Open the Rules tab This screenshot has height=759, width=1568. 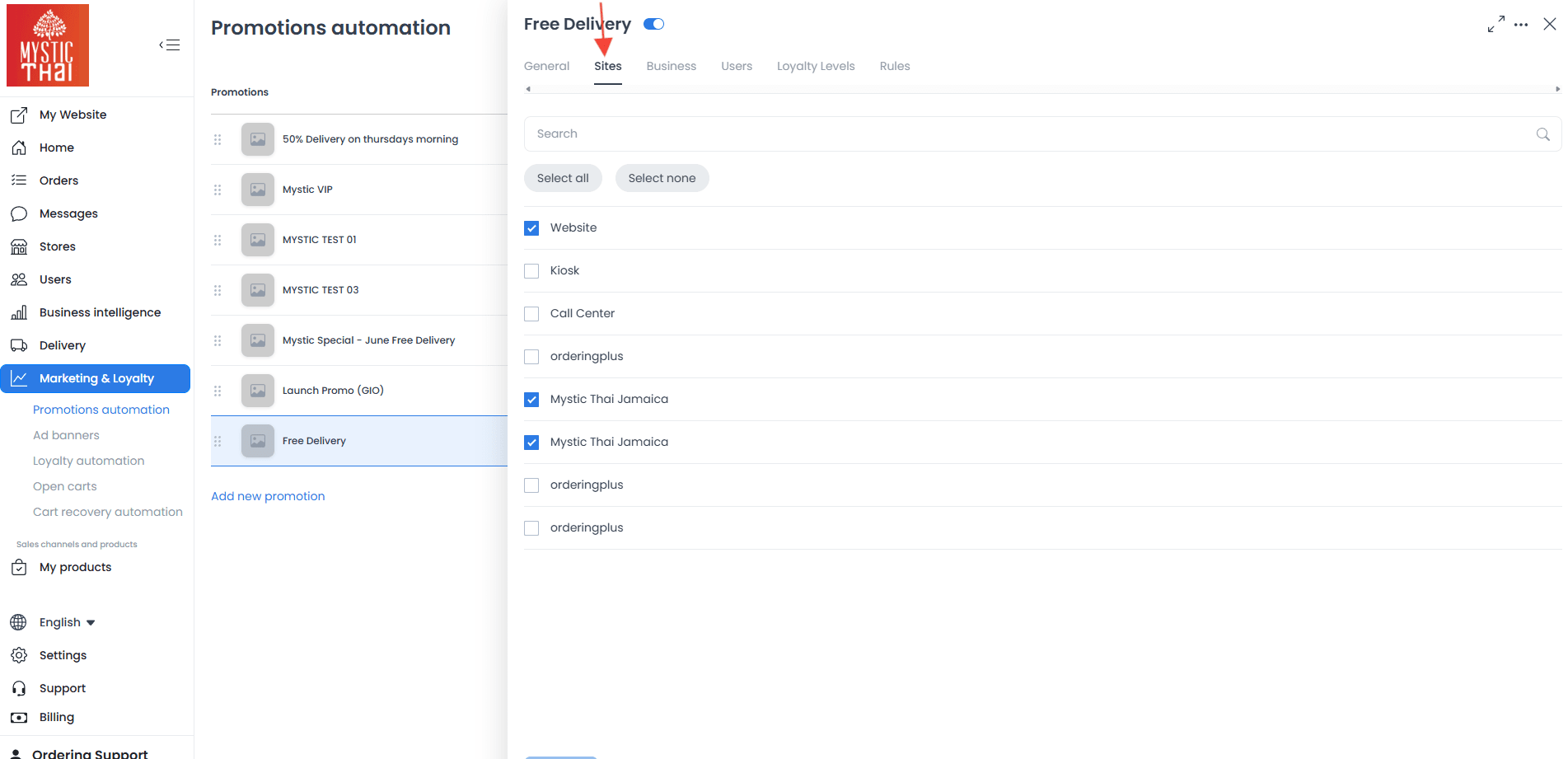(895, 66)
